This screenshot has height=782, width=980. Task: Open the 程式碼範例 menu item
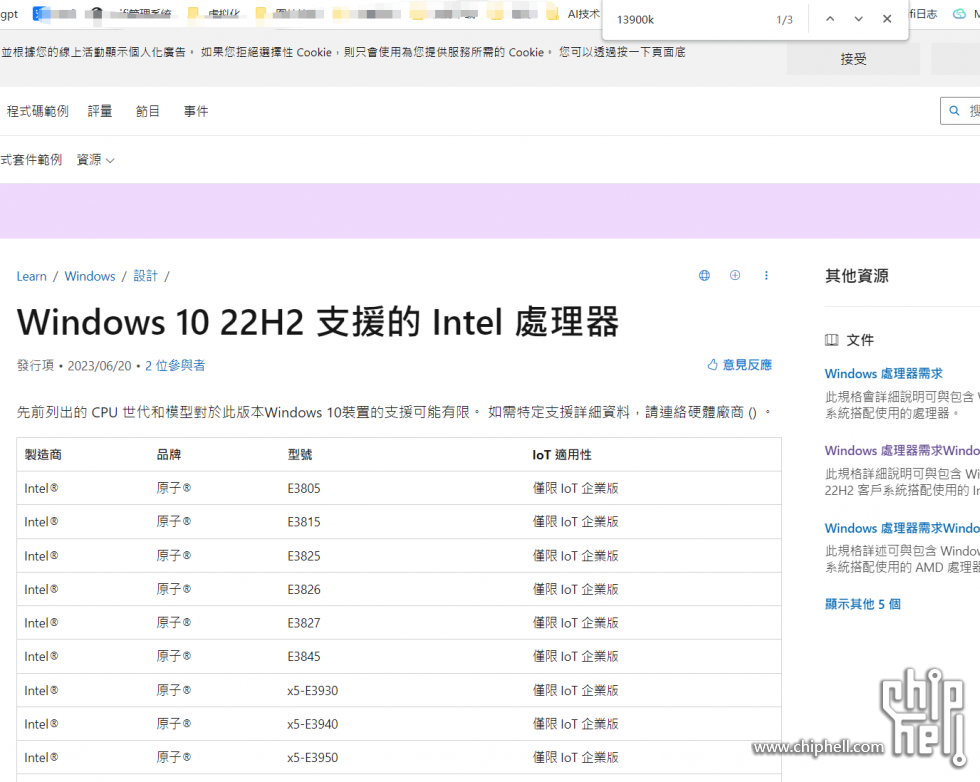click(38, 111)
